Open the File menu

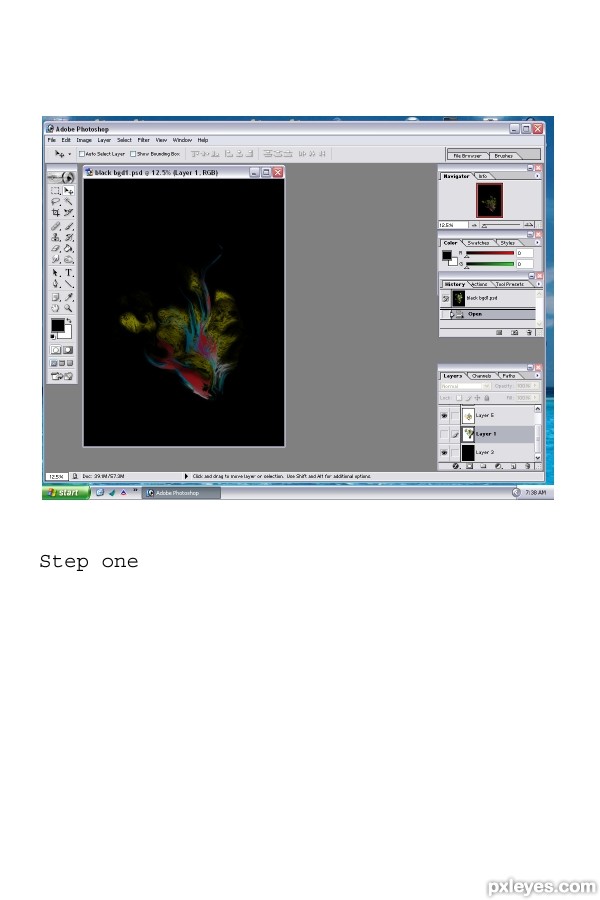coord(52,140)
